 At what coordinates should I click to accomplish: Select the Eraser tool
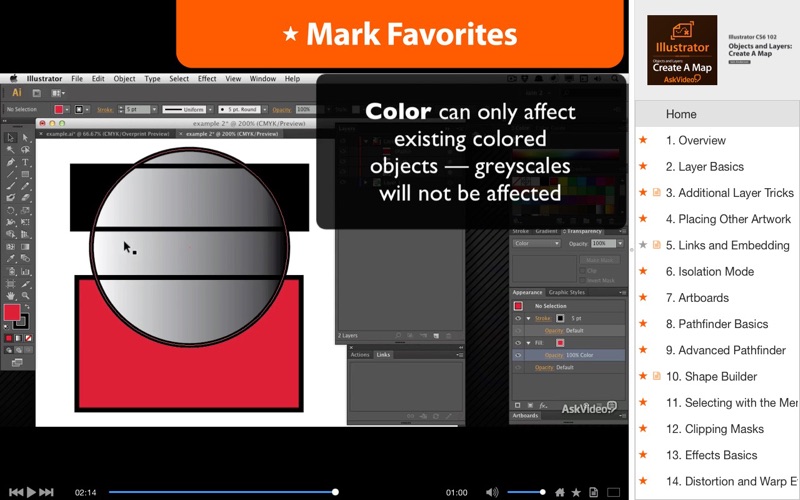tap(25, 198)
